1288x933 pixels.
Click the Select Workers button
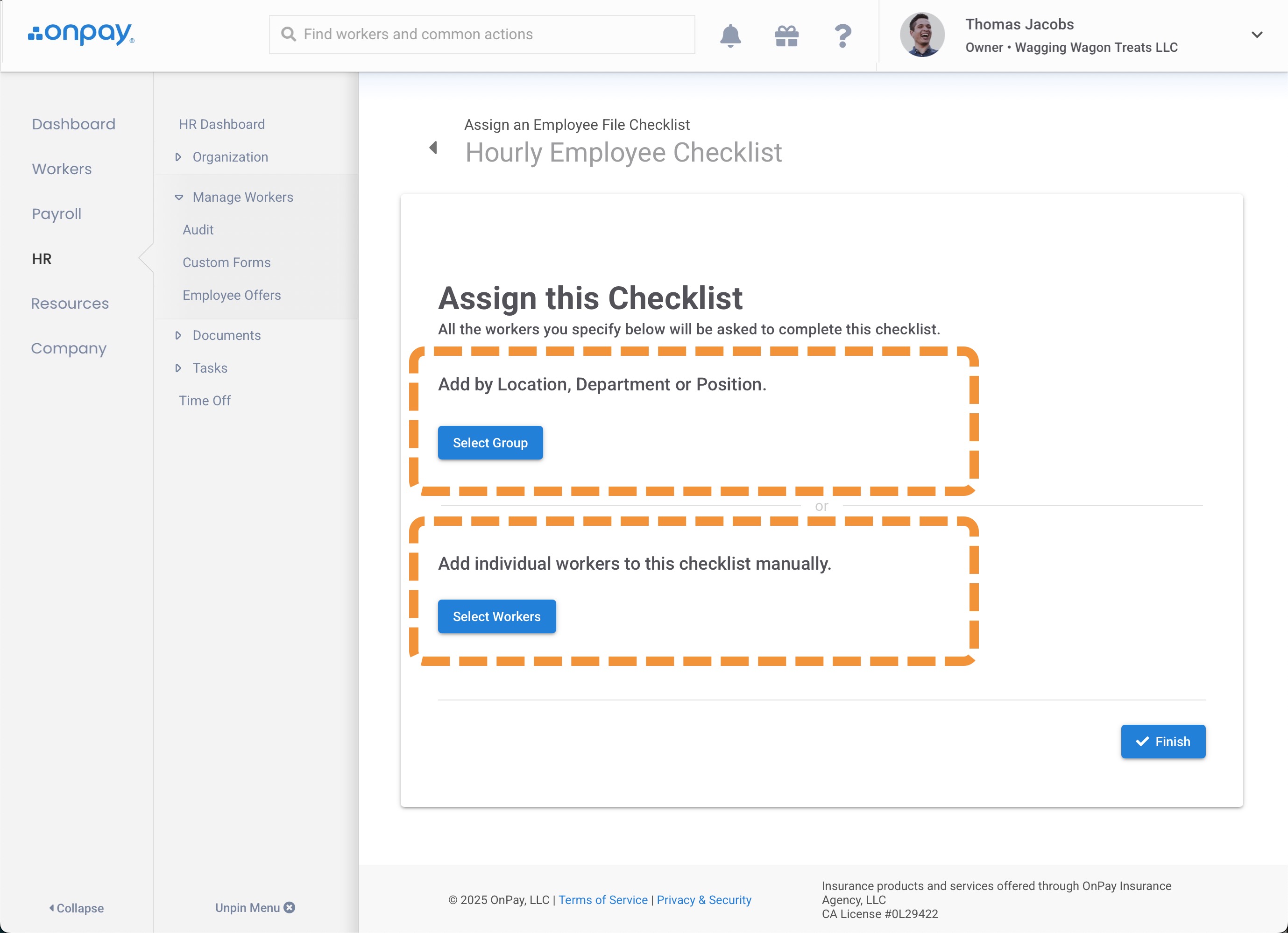pos(496,617)
